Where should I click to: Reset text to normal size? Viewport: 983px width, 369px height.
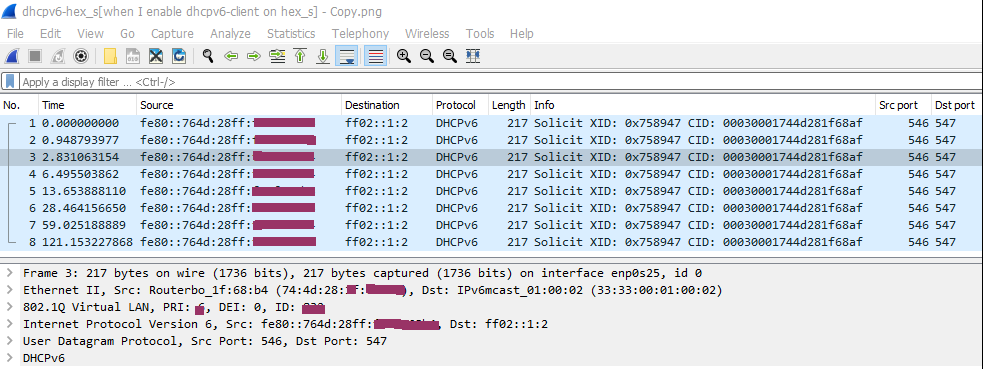tap(450, 56)
